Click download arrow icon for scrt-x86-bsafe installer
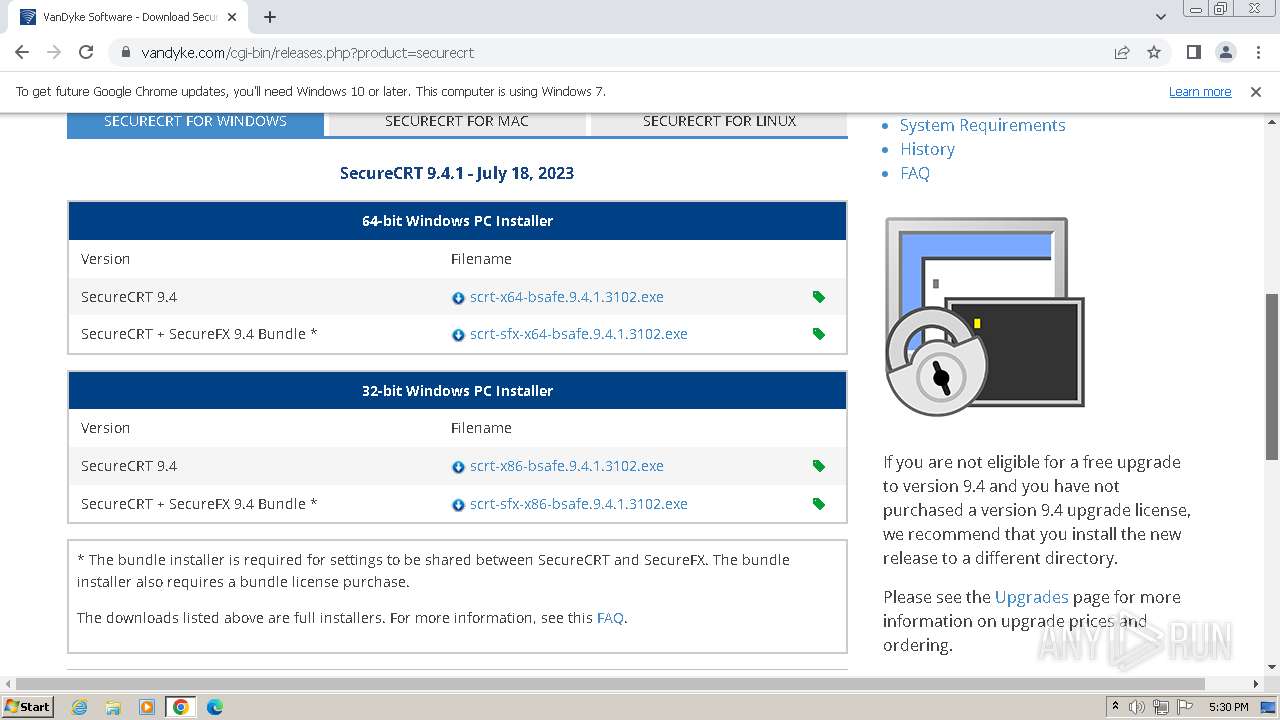1280x720 pixels. tap(458, 467)
